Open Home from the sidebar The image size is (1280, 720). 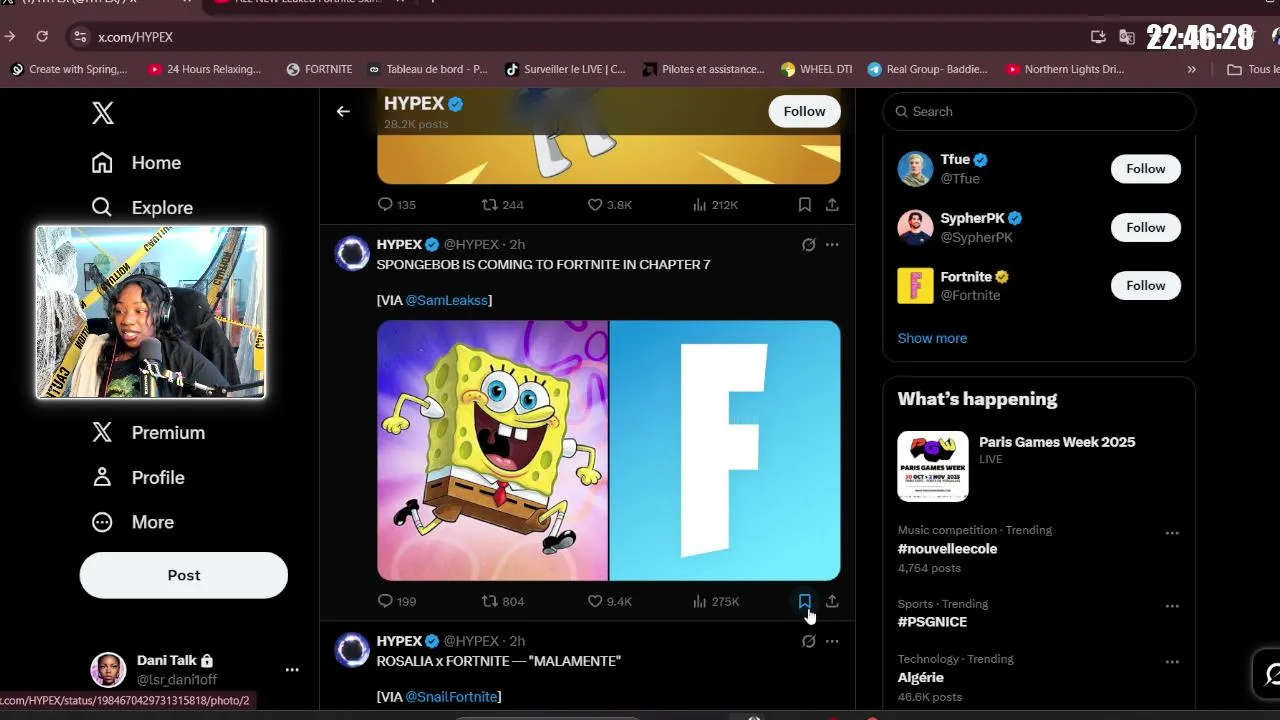pyautogui.click(x=136, y=163)
